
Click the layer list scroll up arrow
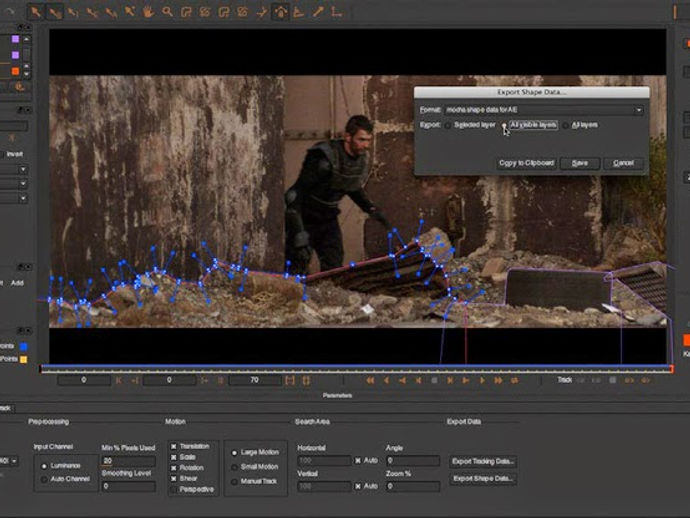click(26, 39)
